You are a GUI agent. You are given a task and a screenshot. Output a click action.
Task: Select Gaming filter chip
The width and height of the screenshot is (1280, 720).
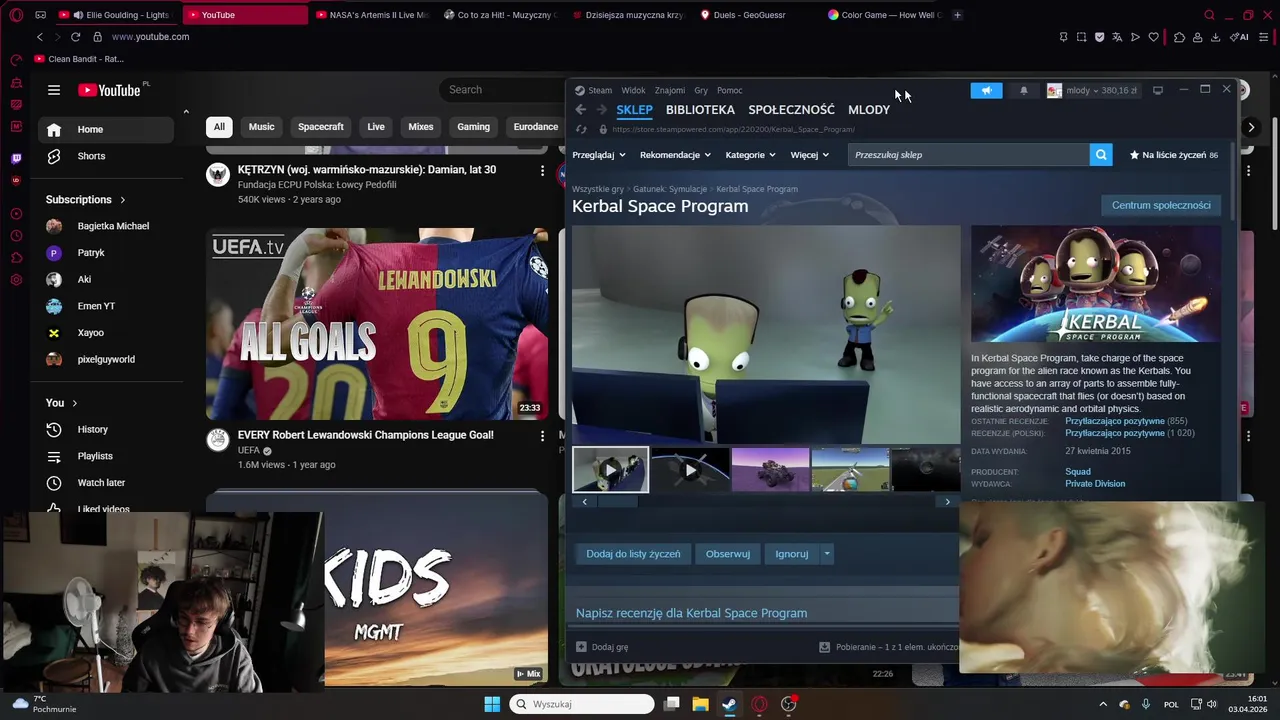pyautogui.click(x=474, y=127)
